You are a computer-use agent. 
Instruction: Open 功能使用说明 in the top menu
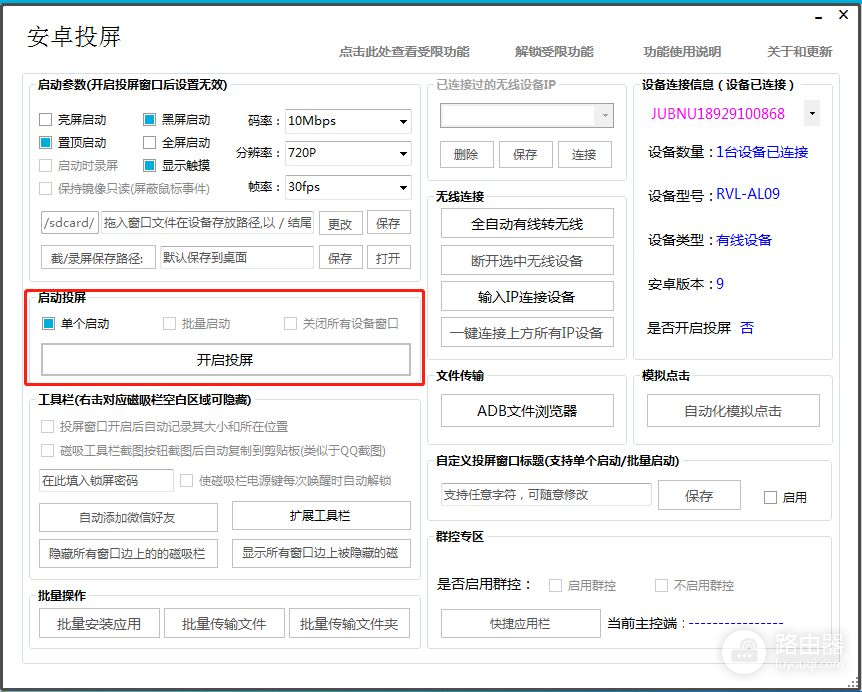(x=682, y=52)
